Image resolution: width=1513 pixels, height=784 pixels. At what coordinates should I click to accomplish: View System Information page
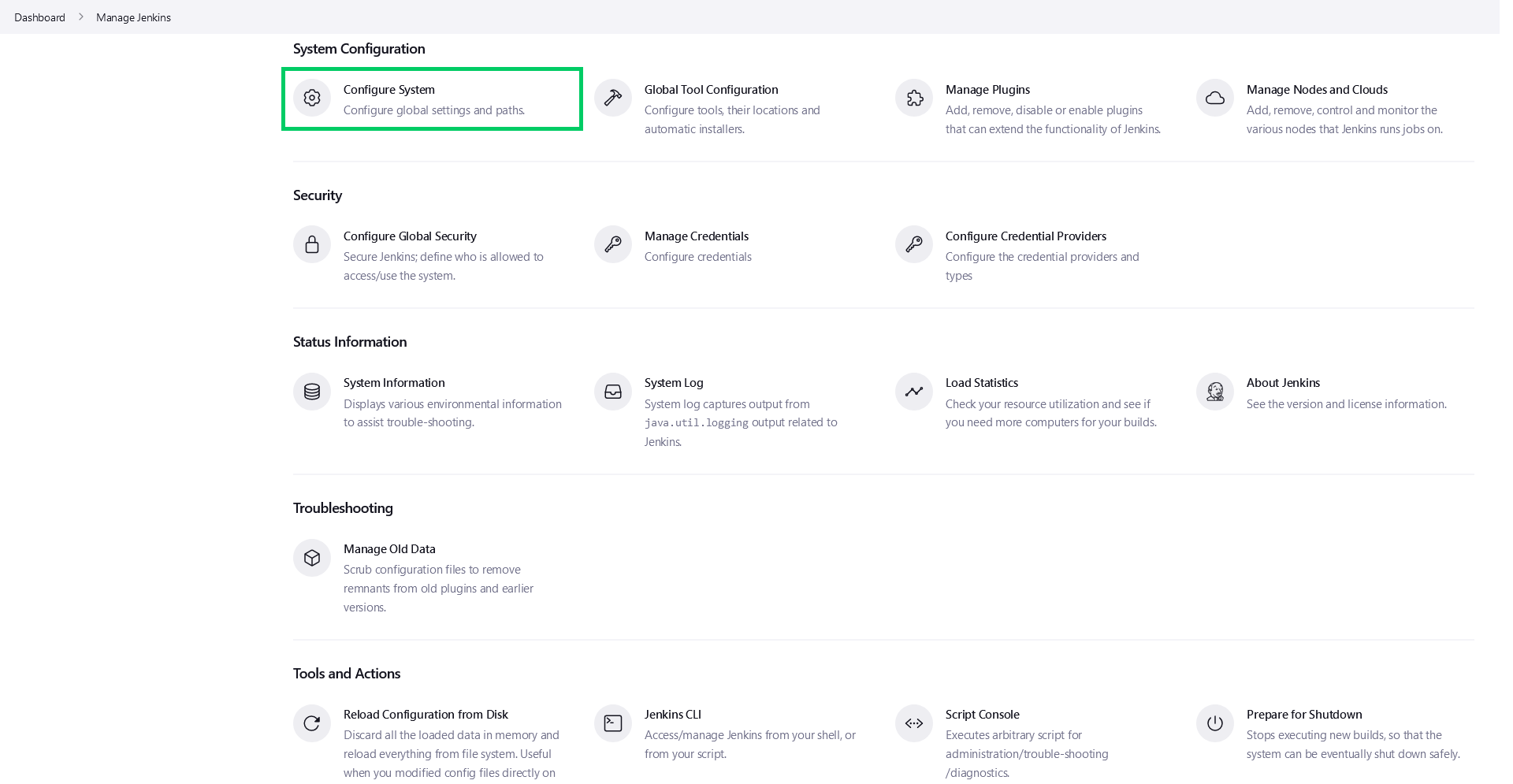pos(394,383)
